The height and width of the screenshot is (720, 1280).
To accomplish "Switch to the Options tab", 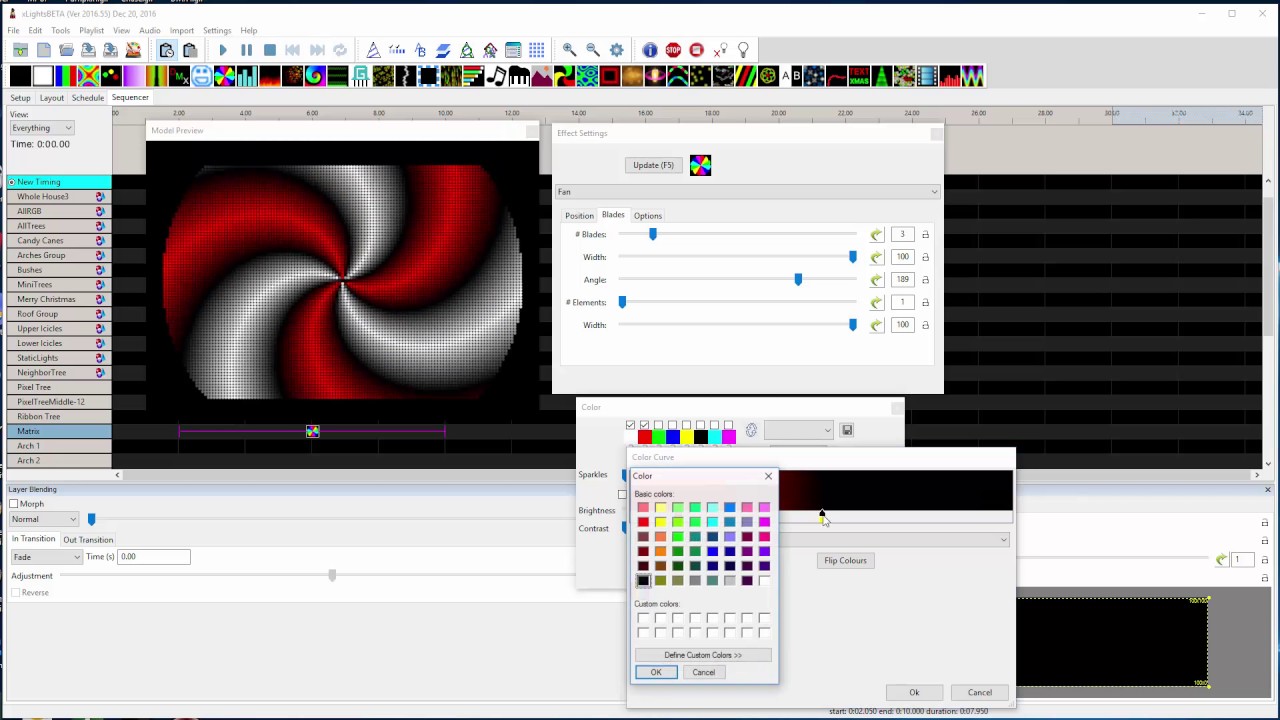I will coord(647,216).
